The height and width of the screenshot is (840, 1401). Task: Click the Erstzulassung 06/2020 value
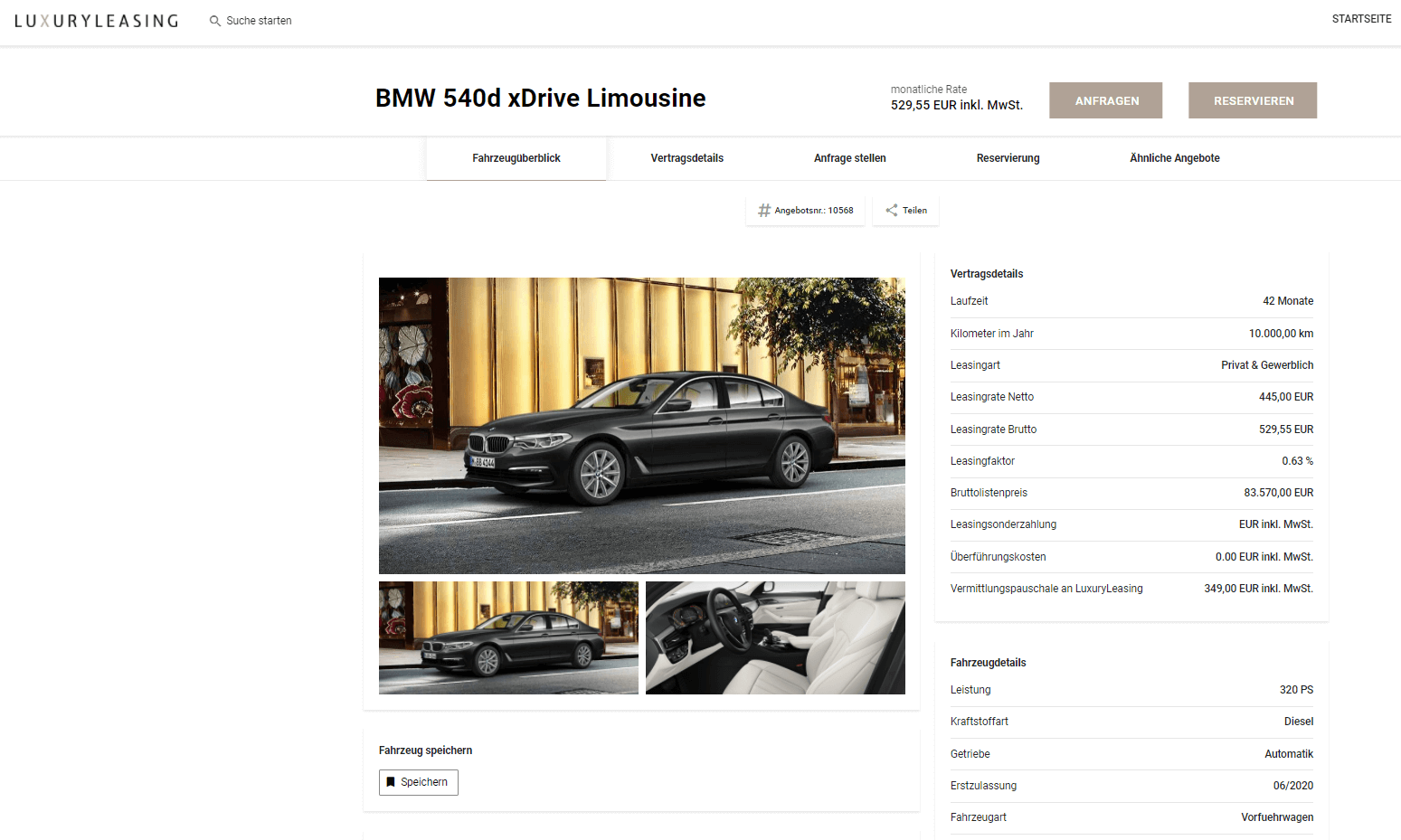(1293, 786)
